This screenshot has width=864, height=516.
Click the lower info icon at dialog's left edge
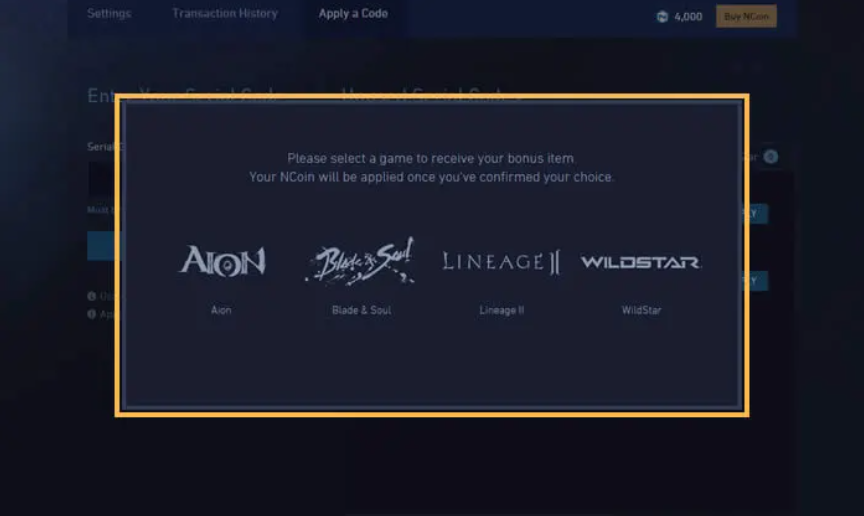click(91, 314)
